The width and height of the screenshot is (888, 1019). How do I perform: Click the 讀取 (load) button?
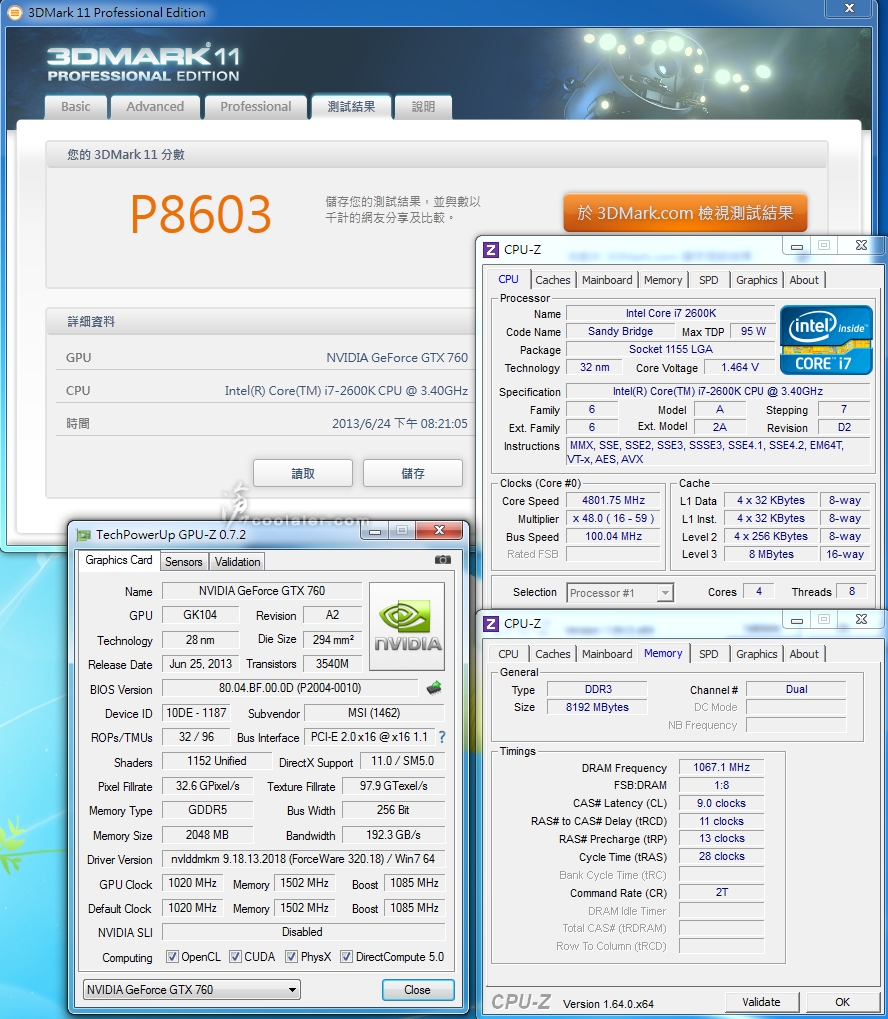tap(303, 473)
